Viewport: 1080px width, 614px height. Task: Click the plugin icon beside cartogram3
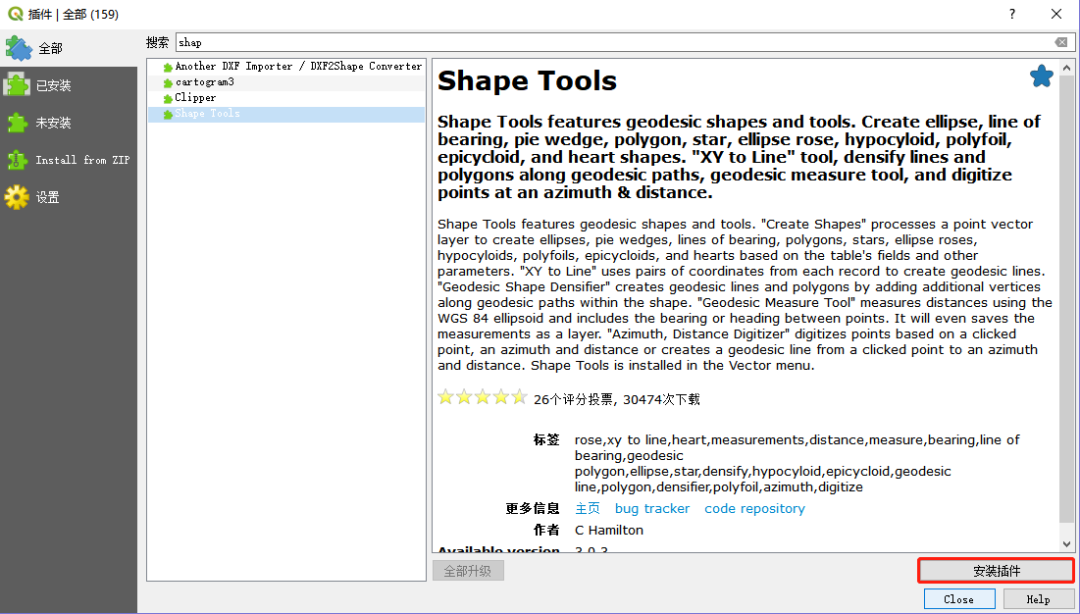tap(167, 83)
